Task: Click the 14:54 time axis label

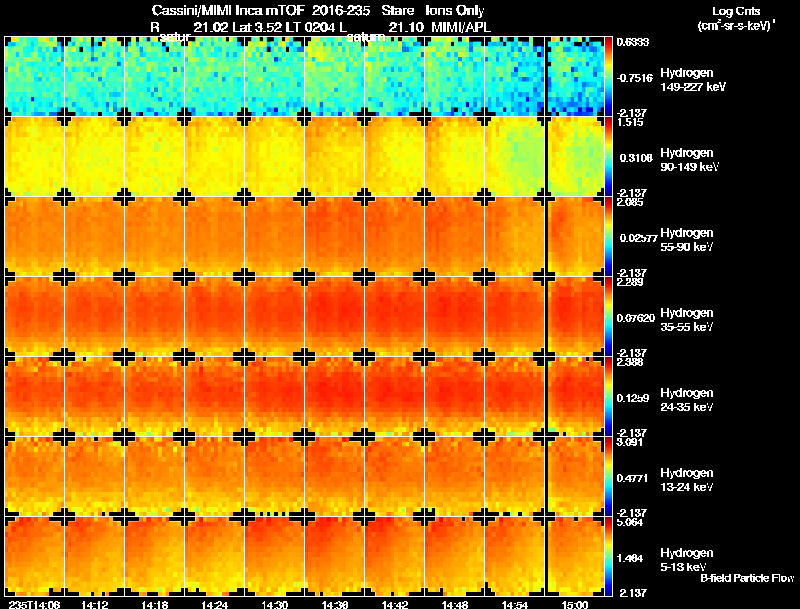Action: (515, 604)
